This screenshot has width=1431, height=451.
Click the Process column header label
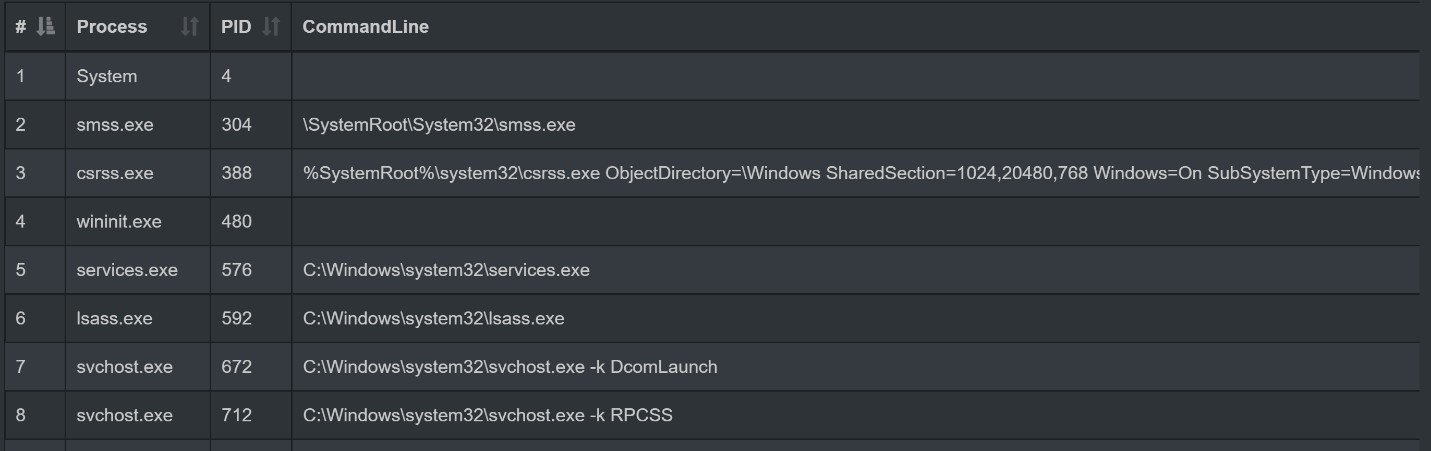click(112, 27)
